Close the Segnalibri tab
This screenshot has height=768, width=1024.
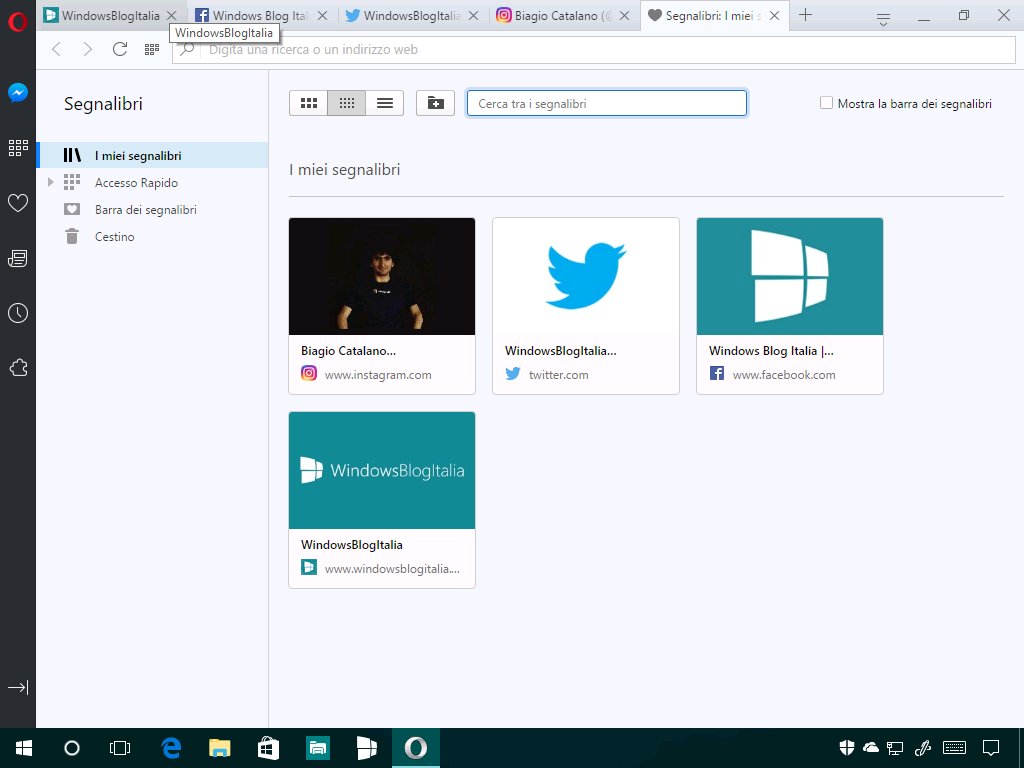click(x=775, y=16)
